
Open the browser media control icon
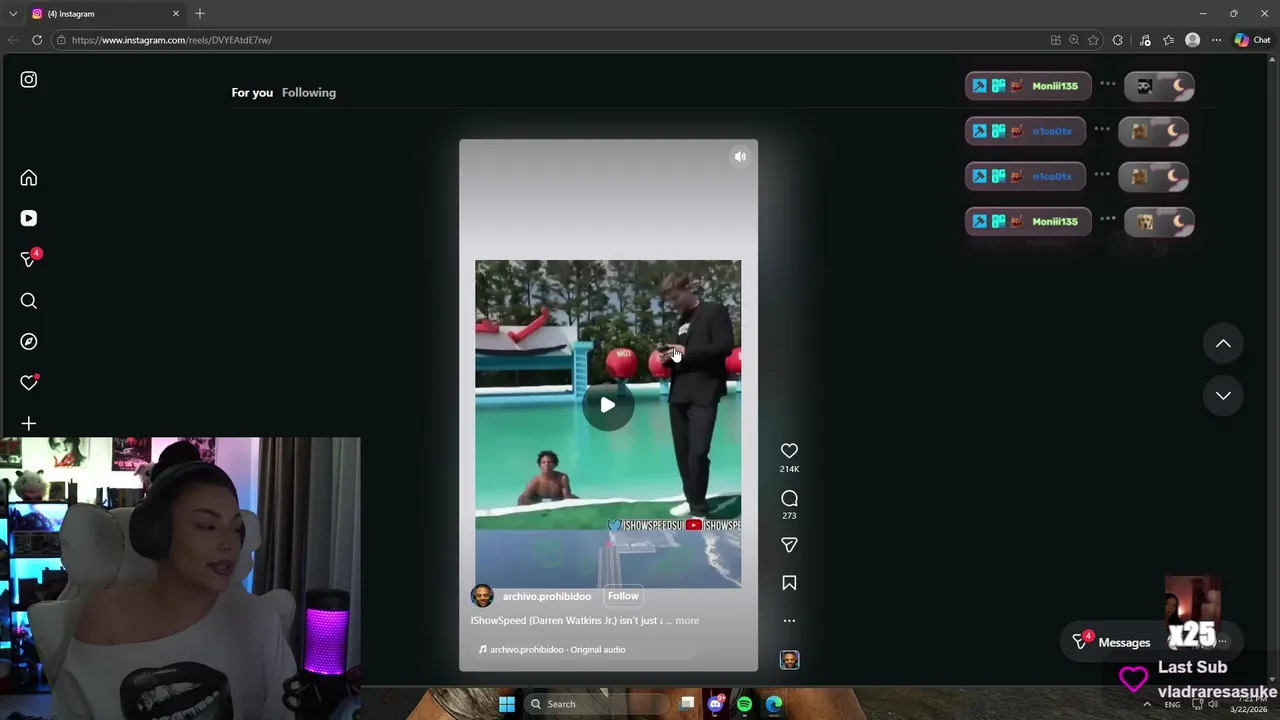pos(1145,40)
